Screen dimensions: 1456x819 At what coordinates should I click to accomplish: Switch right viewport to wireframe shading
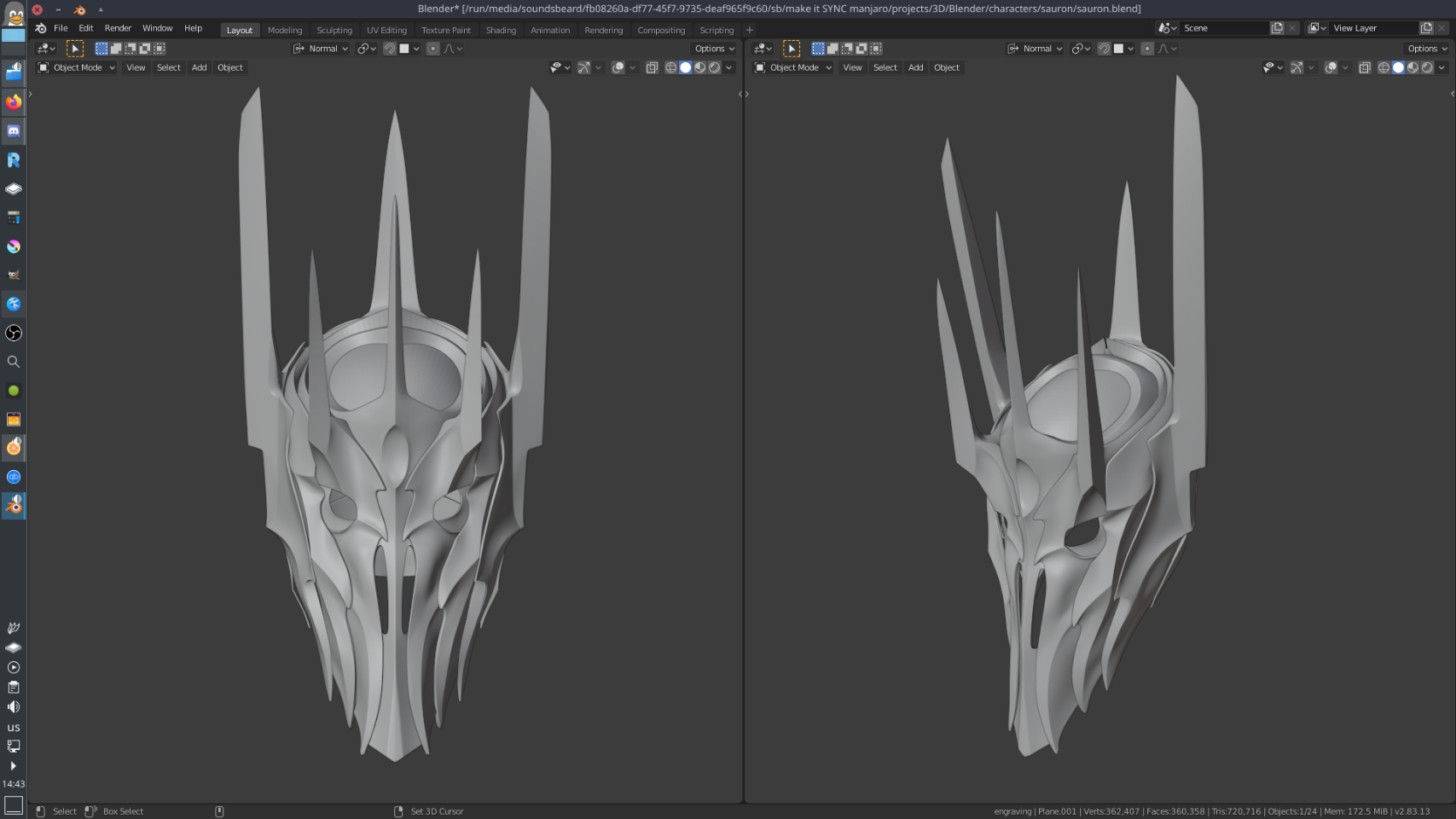point(1384,67)
